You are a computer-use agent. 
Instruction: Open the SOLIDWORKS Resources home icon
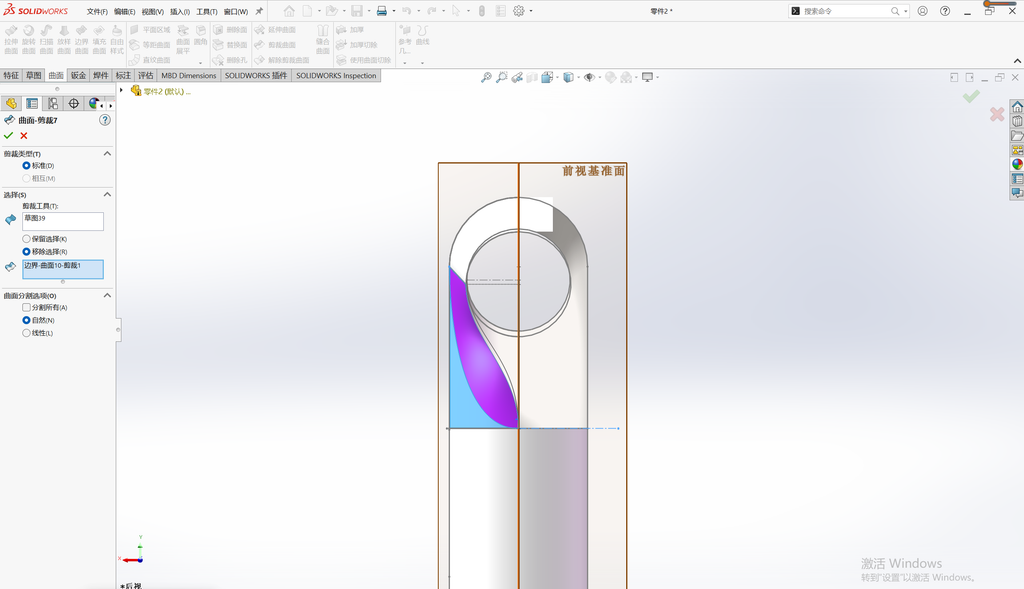1017,106
